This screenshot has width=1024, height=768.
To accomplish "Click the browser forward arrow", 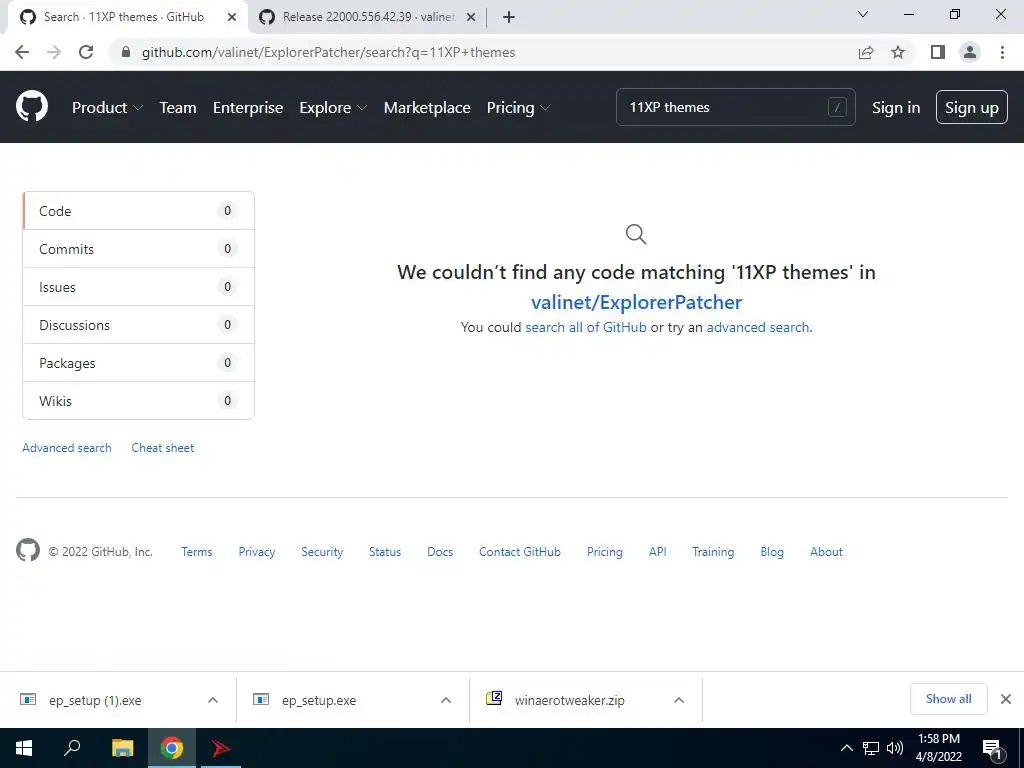I will click(x=54, y=52).
